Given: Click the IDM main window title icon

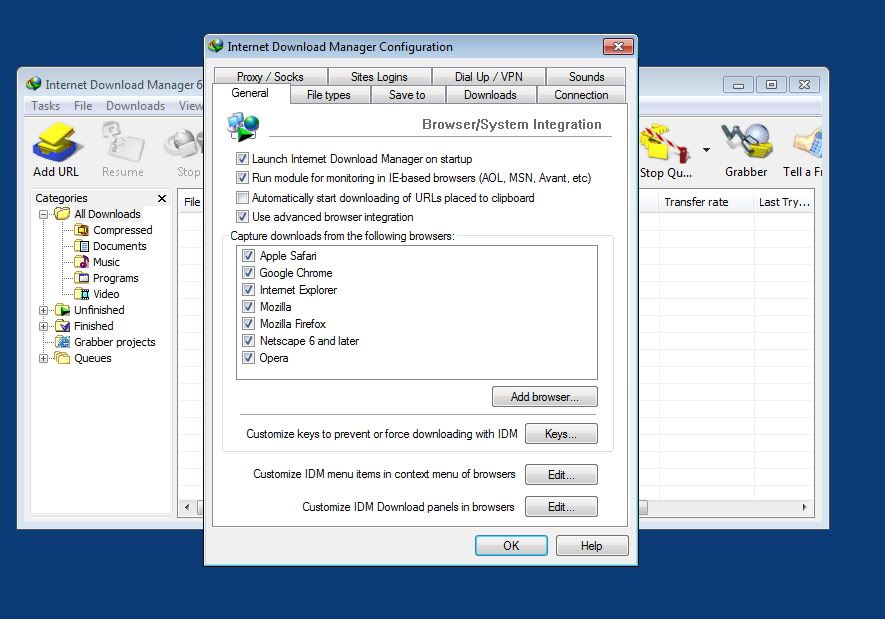Looking at the screenshot, I should pyautogui.click(x=34, y=84).
